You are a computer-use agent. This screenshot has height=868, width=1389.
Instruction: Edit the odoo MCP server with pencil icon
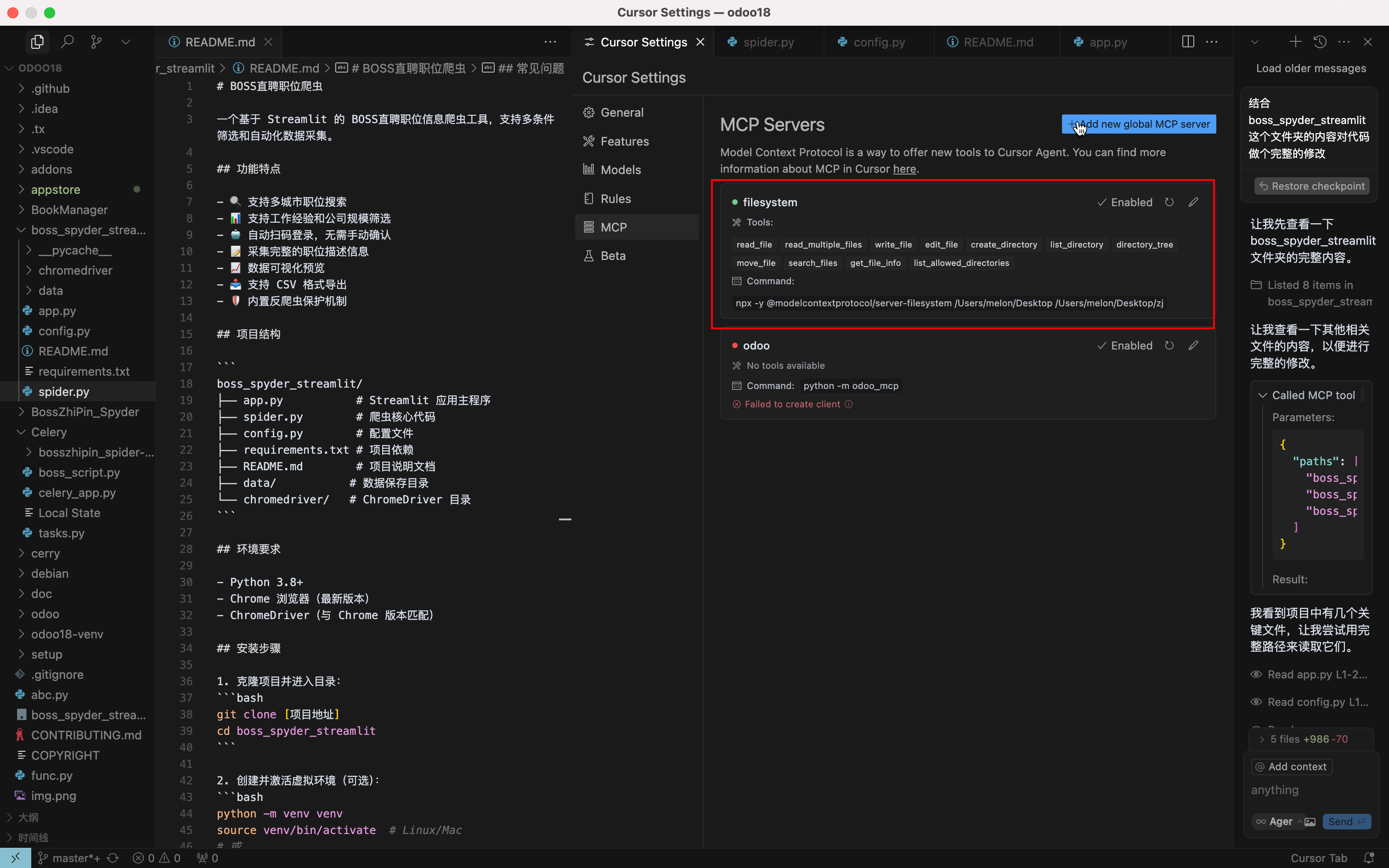point(1193,345)
